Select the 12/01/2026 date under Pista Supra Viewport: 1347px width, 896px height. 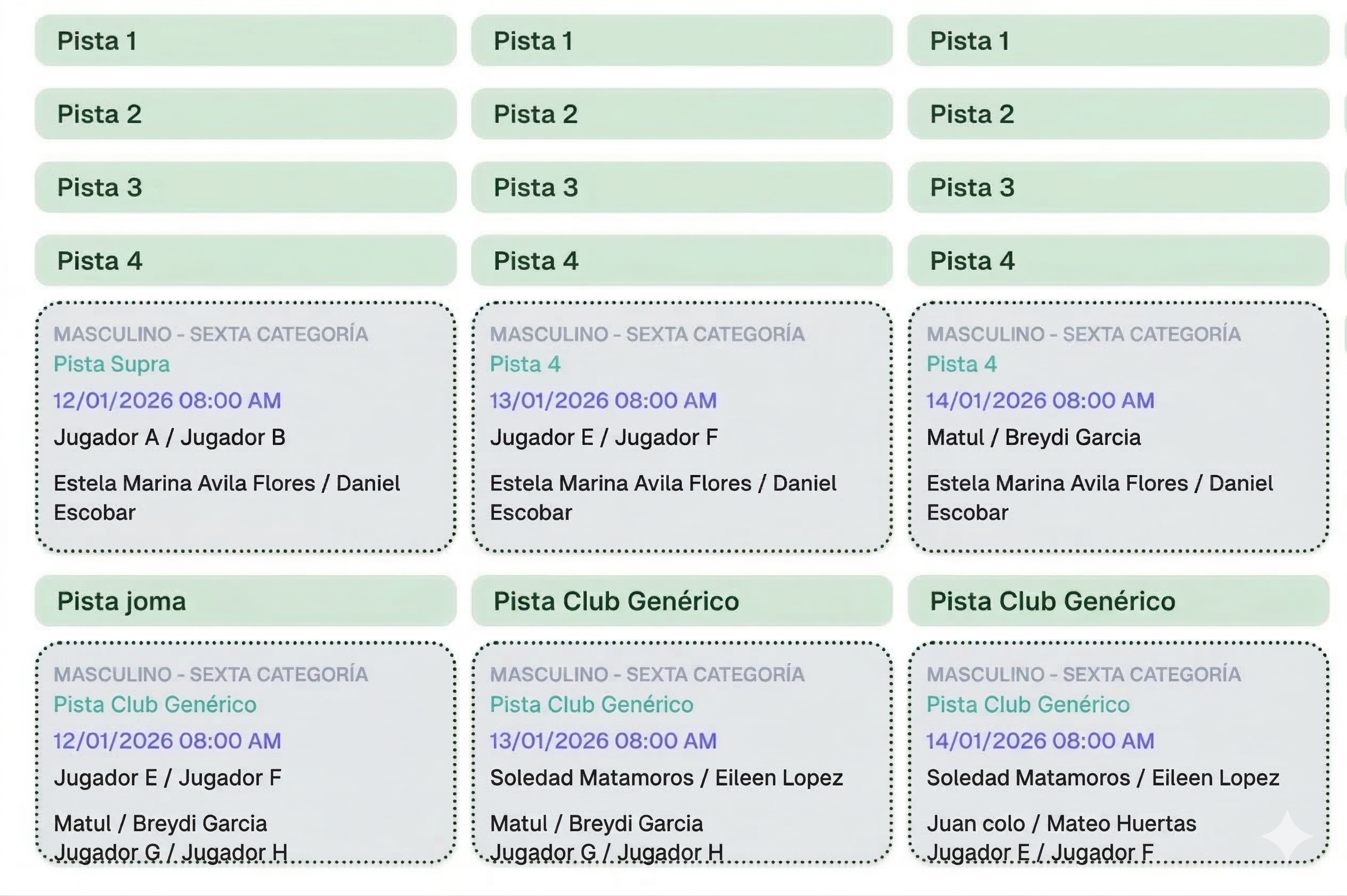(167, 401)
